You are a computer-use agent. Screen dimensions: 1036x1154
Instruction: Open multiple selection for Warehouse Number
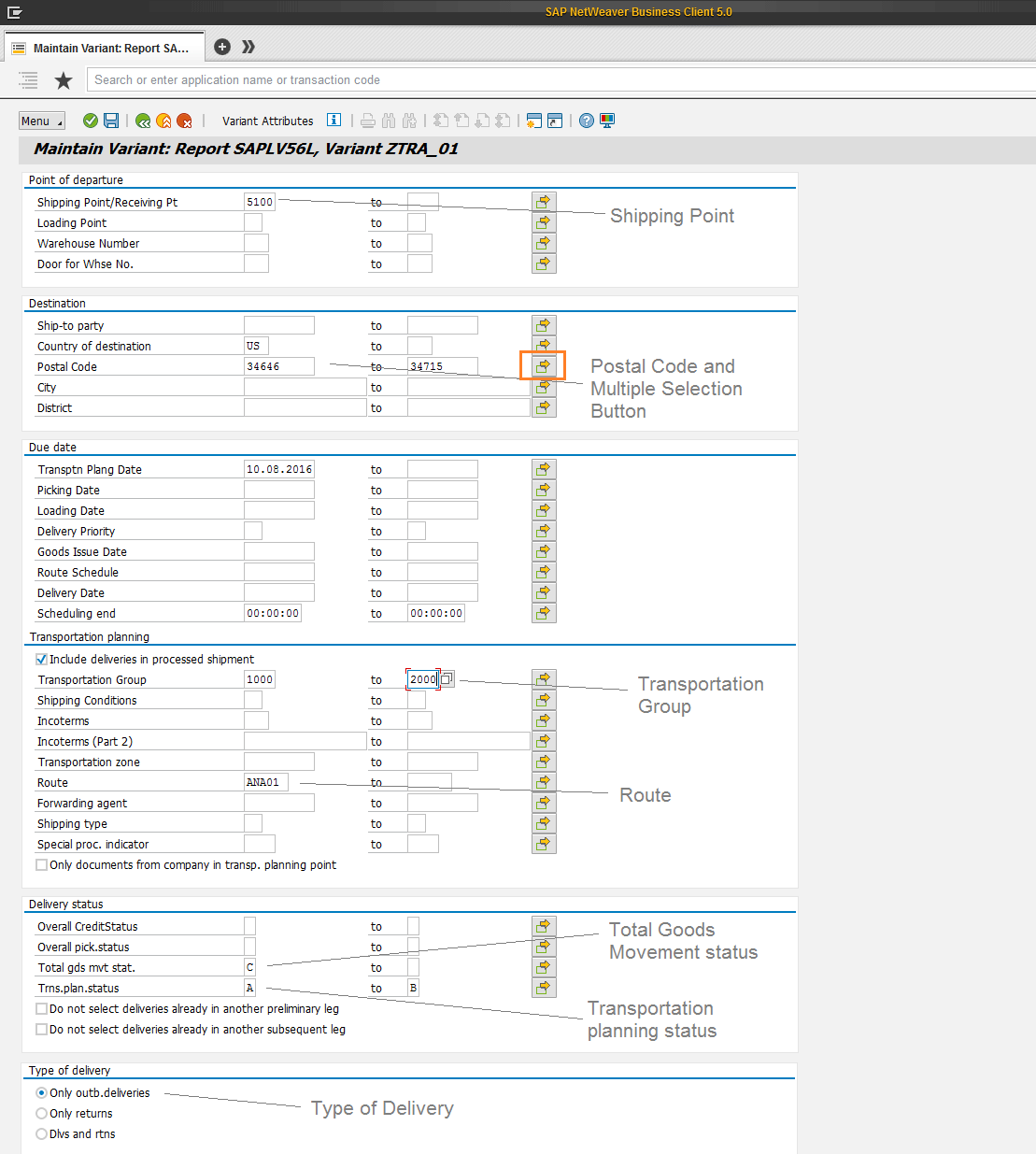pyautogui.click(x=544, y=243)
